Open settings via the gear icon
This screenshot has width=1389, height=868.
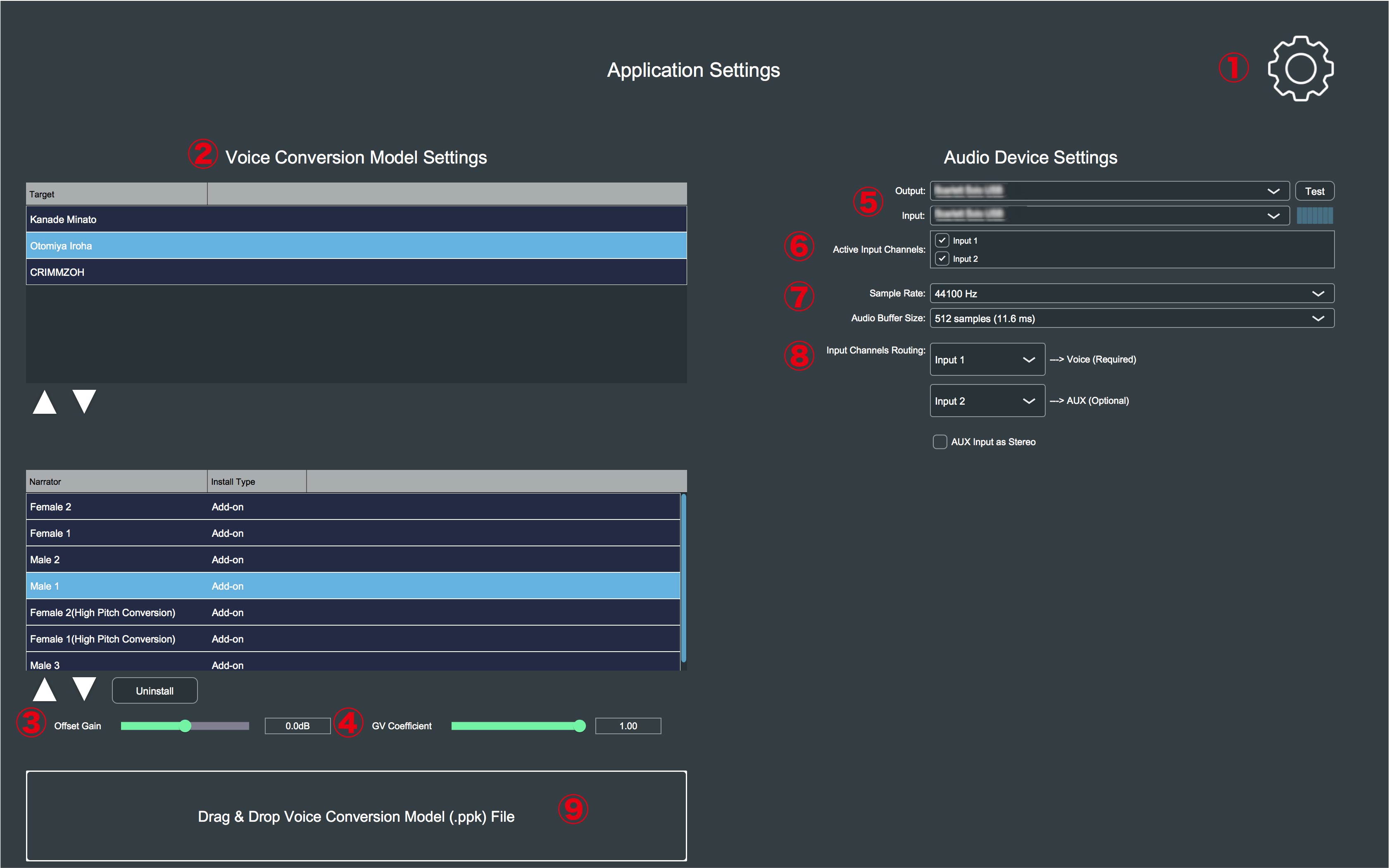1300,69
